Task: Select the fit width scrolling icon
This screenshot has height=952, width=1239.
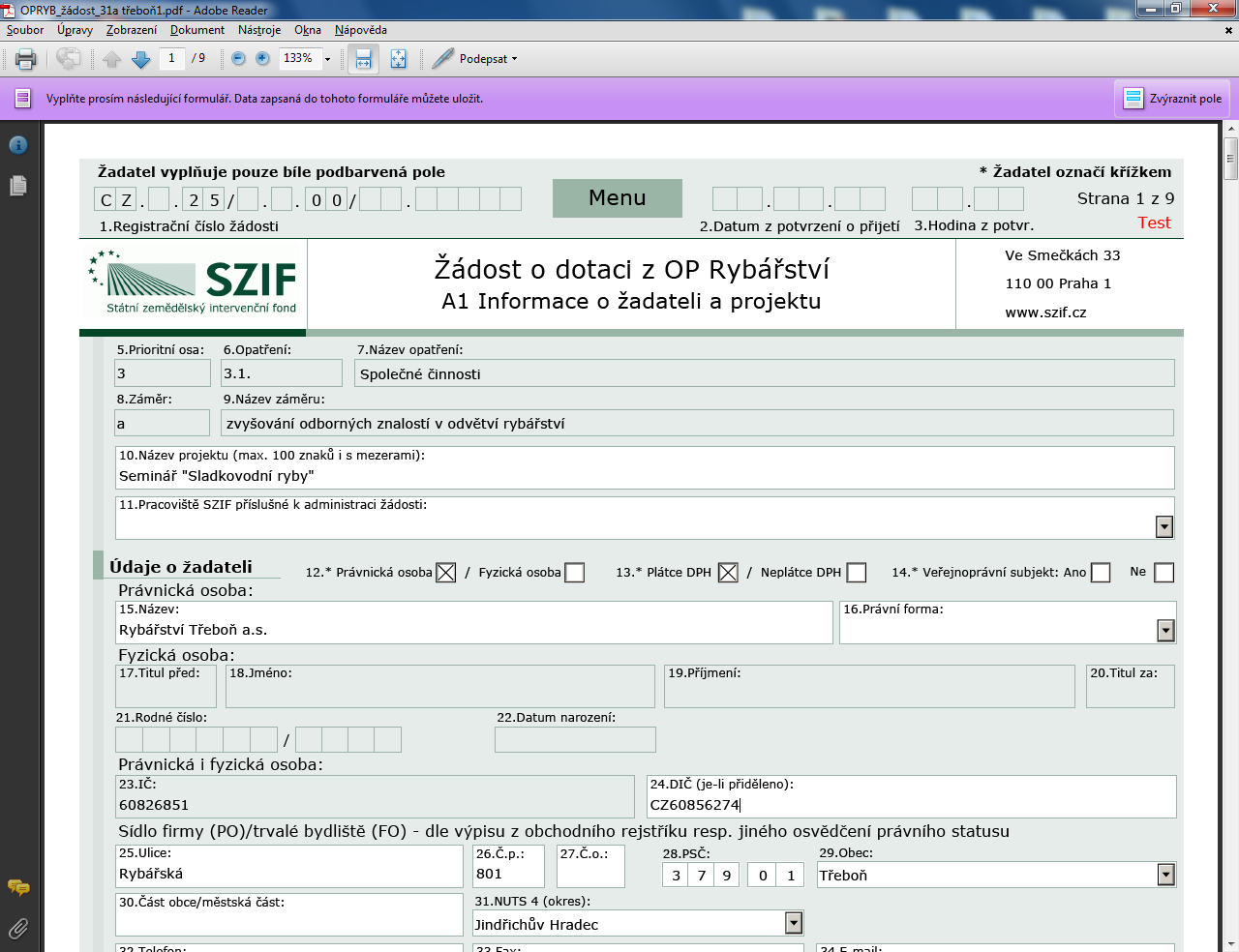Action: point(363,59)
